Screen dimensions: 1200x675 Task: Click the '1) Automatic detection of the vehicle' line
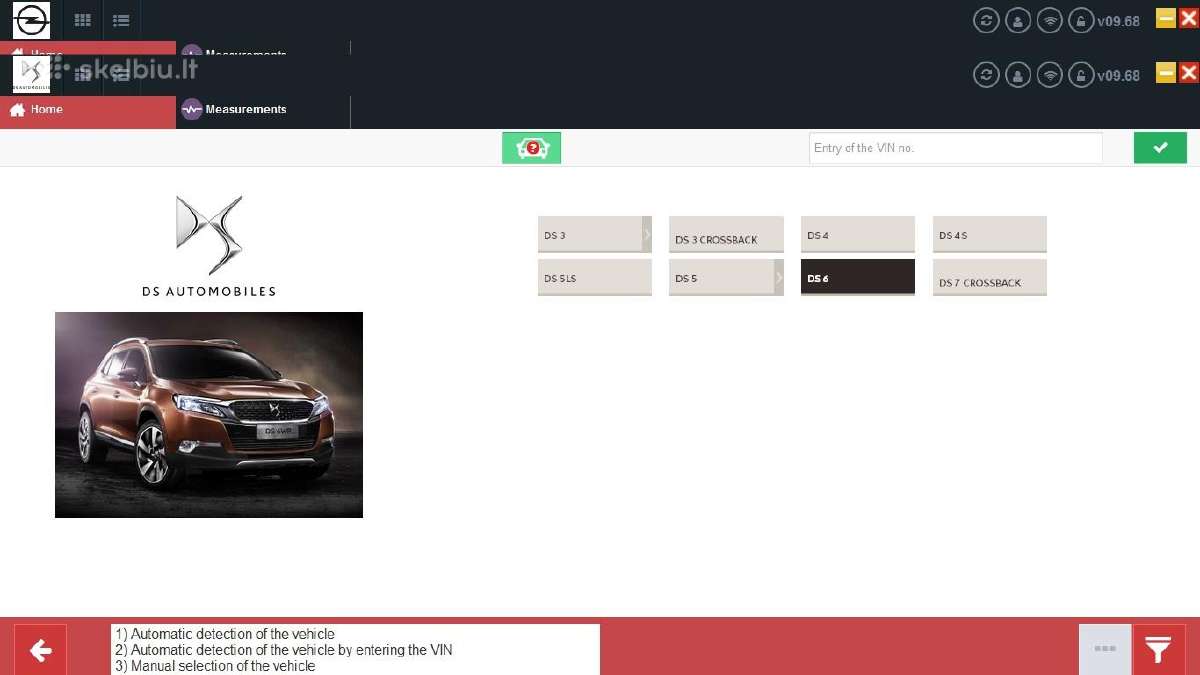[x=225, y=634]
